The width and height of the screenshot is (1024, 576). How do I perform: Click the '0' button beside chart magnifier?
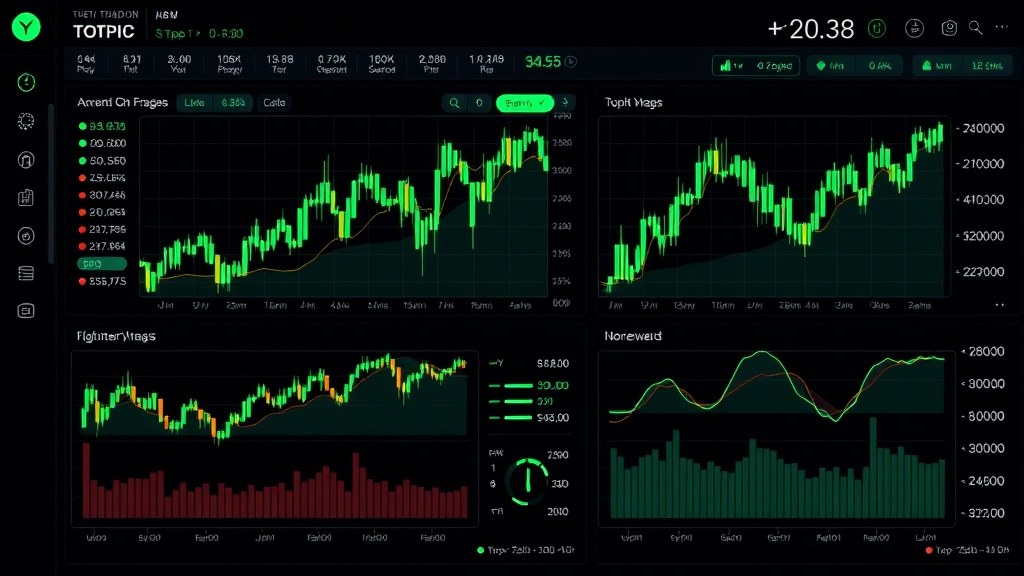coord(479,103)
